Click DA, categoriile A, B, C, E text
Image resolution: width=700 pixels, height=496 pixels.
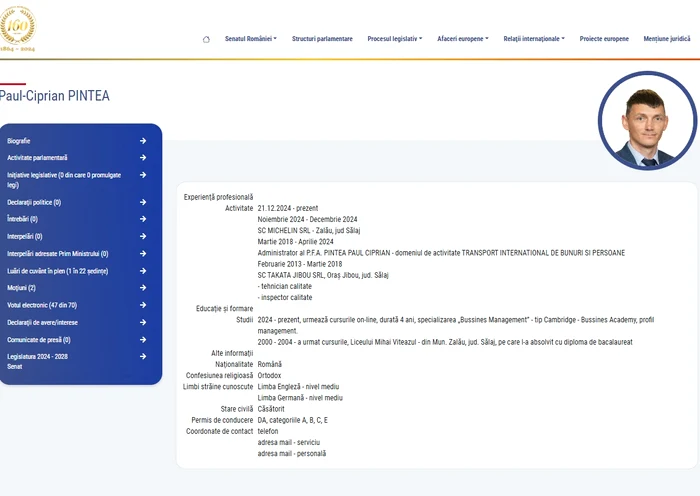293,420
